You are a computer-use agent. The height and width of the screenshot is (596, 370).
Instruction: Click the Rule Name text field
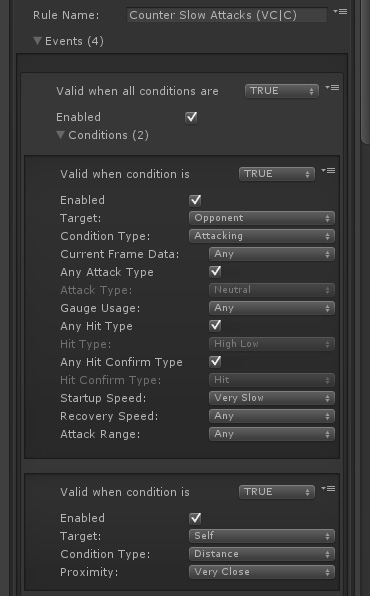click(227, 15)
